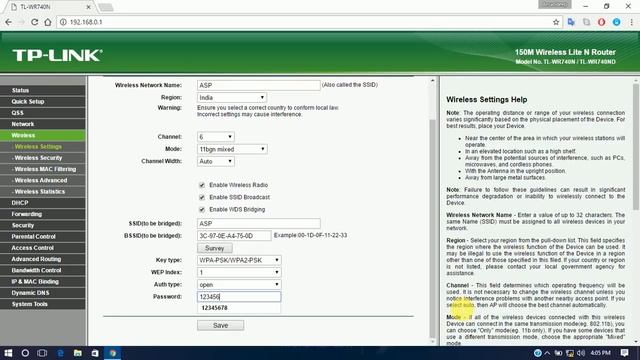The image size is (640, 360).
Task: Click the Password input field
Action: (x=239, y=297)
